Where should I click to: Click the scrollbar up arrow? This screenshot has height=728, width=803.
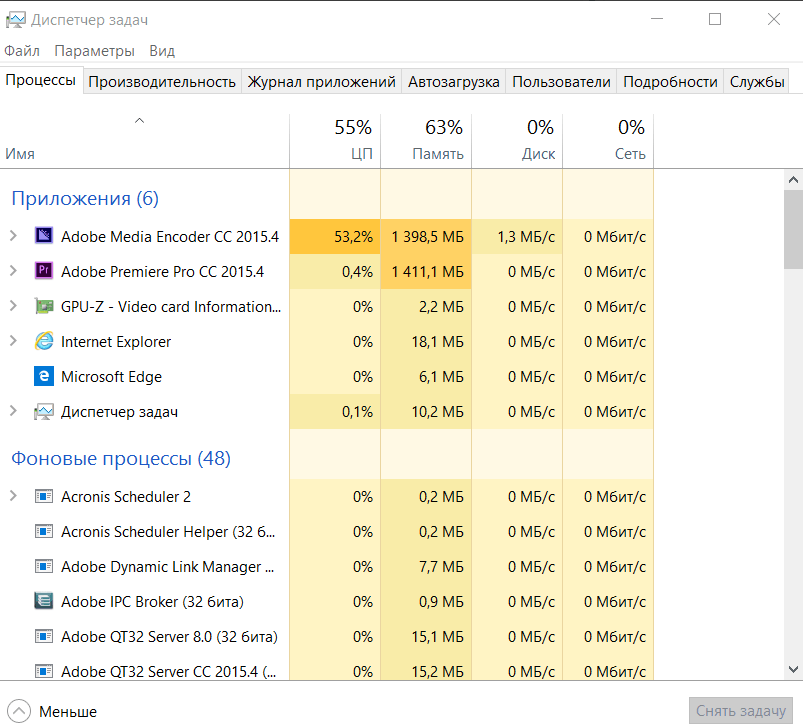[793, 180]
